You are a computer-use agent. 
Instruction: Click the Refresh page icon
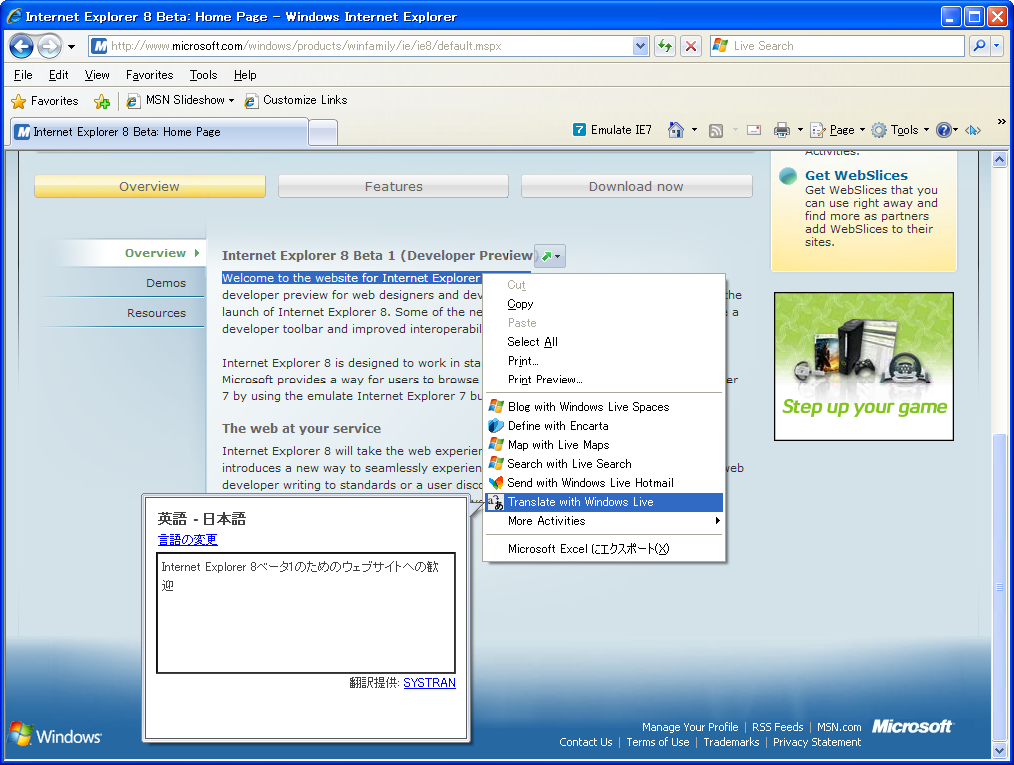[665, 46]
